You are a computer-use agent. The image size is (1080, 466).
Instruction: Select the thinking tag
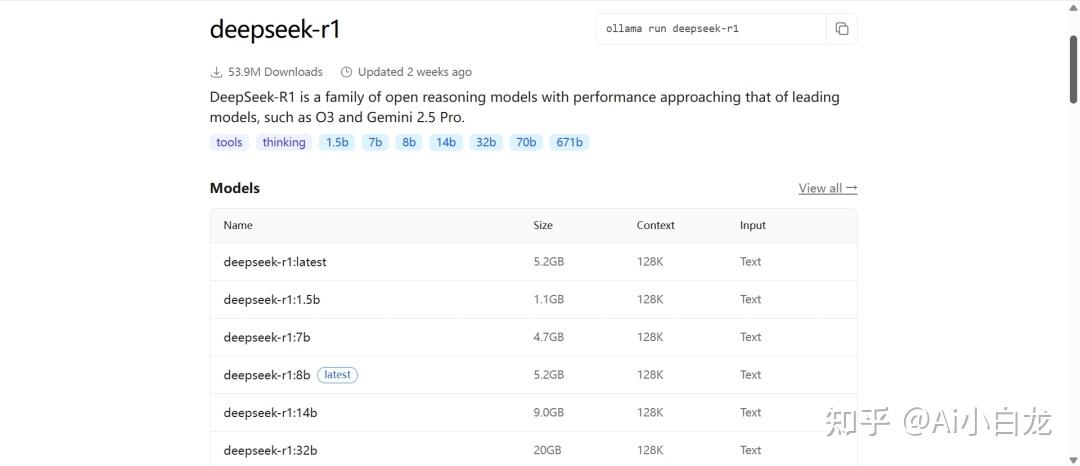point(284,142)
